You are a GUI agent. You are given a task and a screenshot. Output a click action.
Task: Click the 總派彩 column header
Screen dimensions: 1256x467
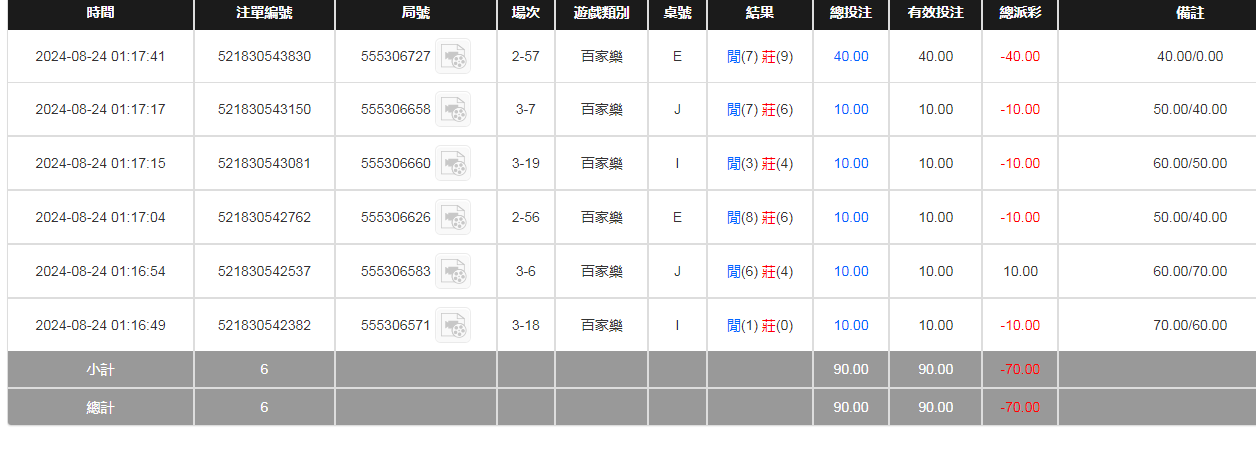[x=1020, y=15]
